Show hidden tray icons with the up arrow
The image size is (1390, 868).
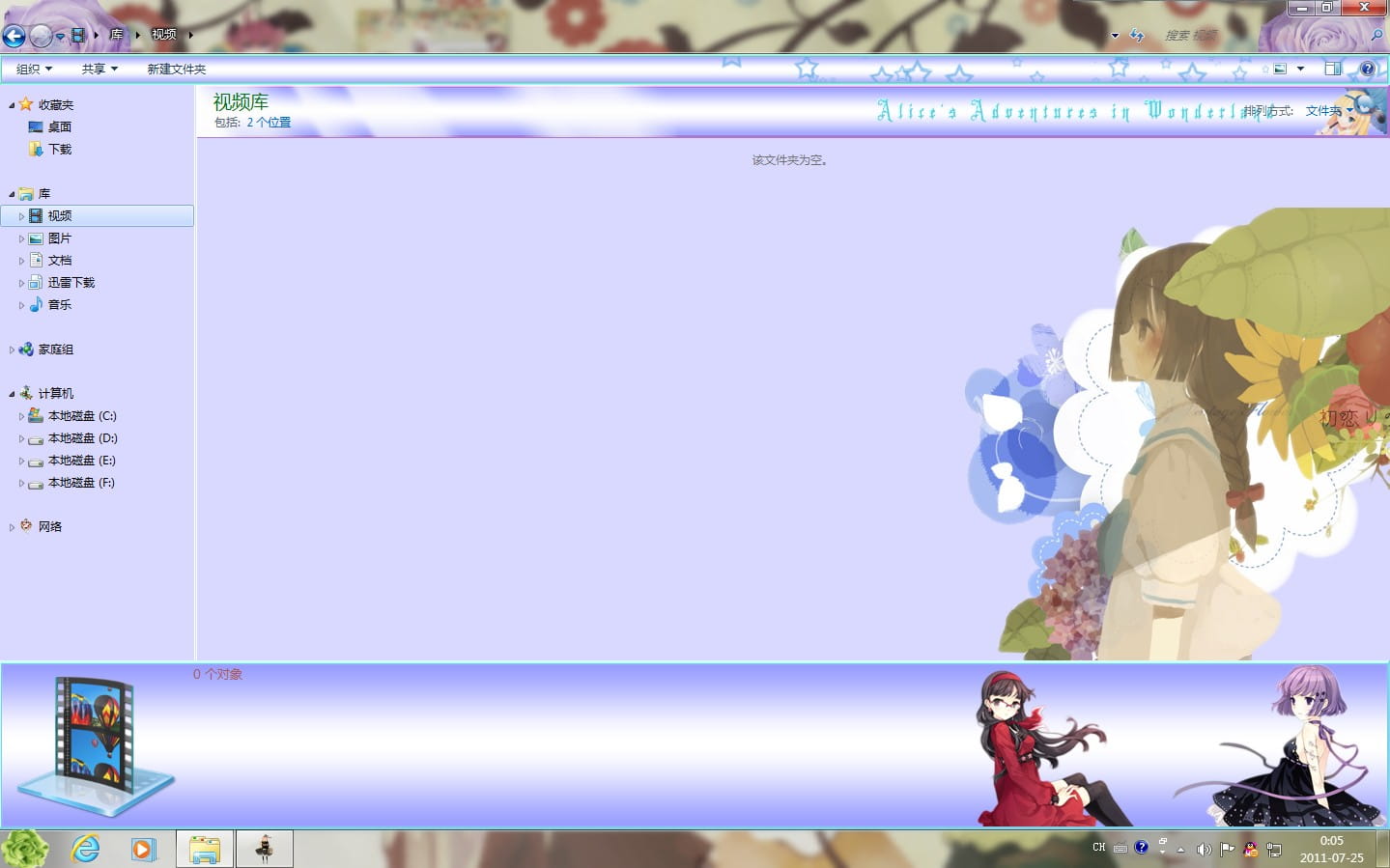tap(1180, 850)
